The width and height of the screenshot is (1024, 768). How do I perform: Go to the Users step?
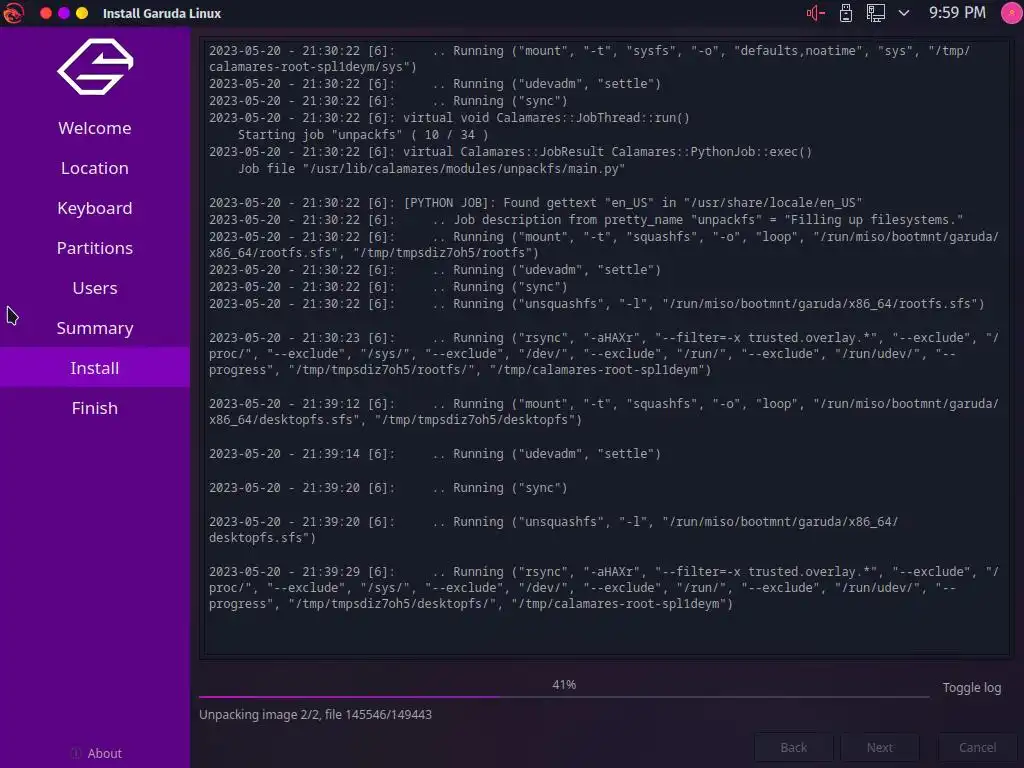pyautogui.click(x=95, y=288)
